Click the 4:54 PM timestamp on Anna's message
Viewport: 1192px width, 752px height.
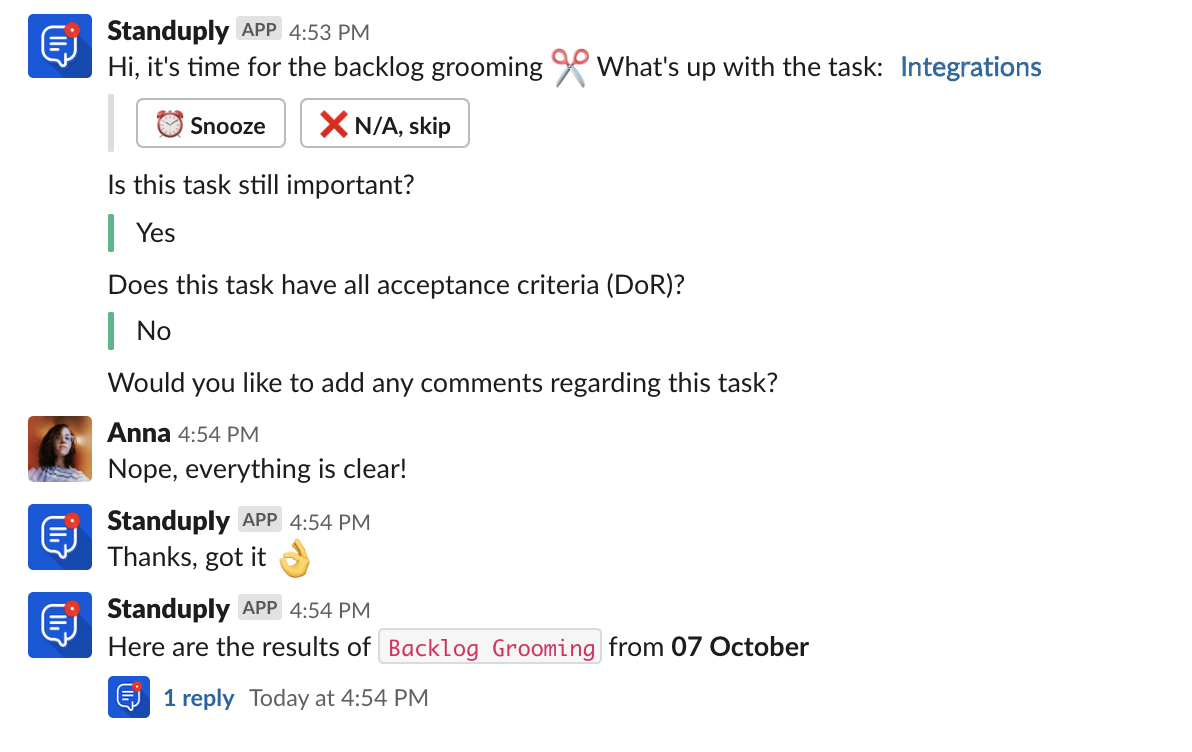coord(218,434)
